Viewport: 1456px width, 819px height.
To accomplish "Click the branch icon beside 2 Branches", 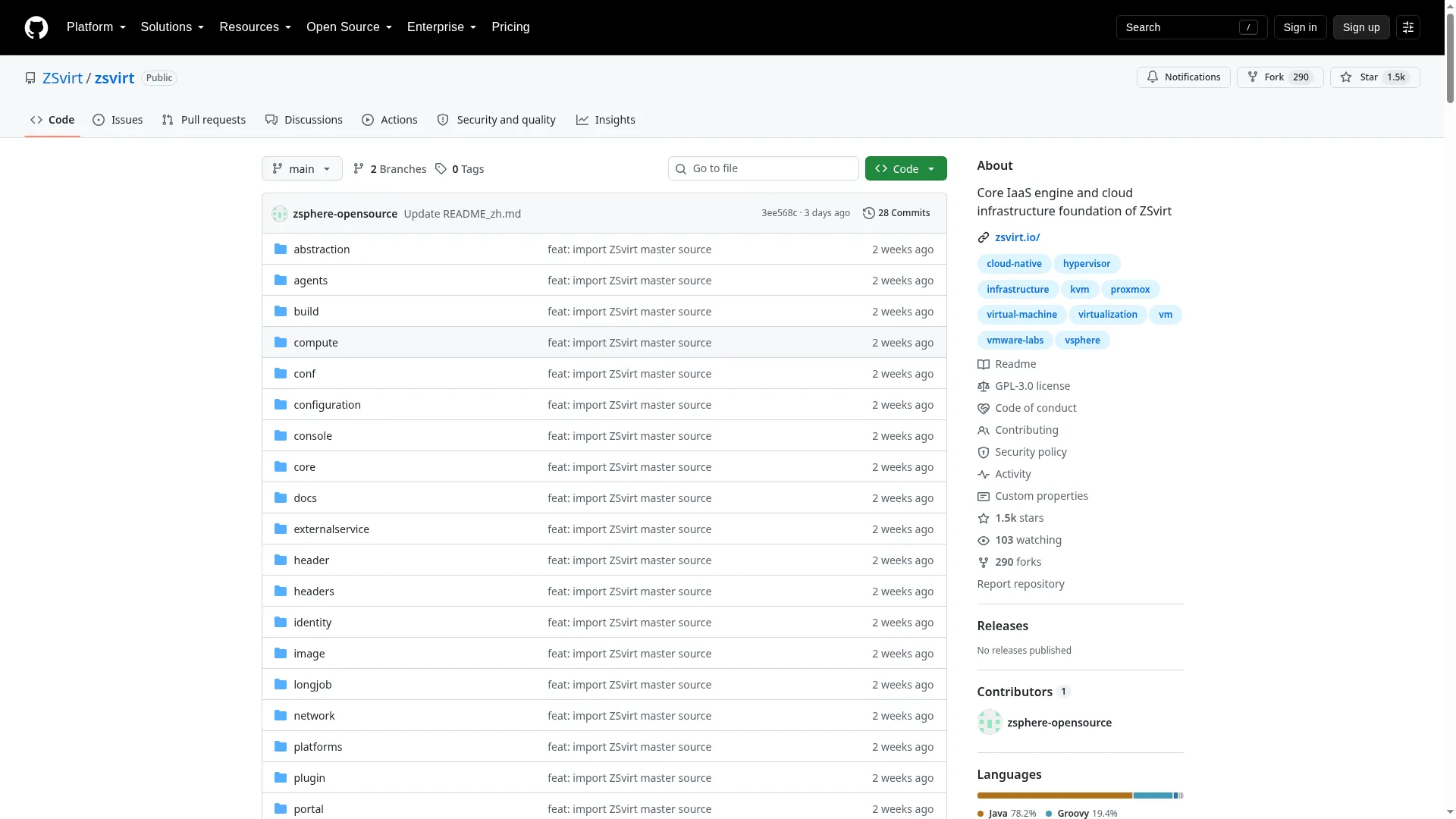I will [359, 169].
